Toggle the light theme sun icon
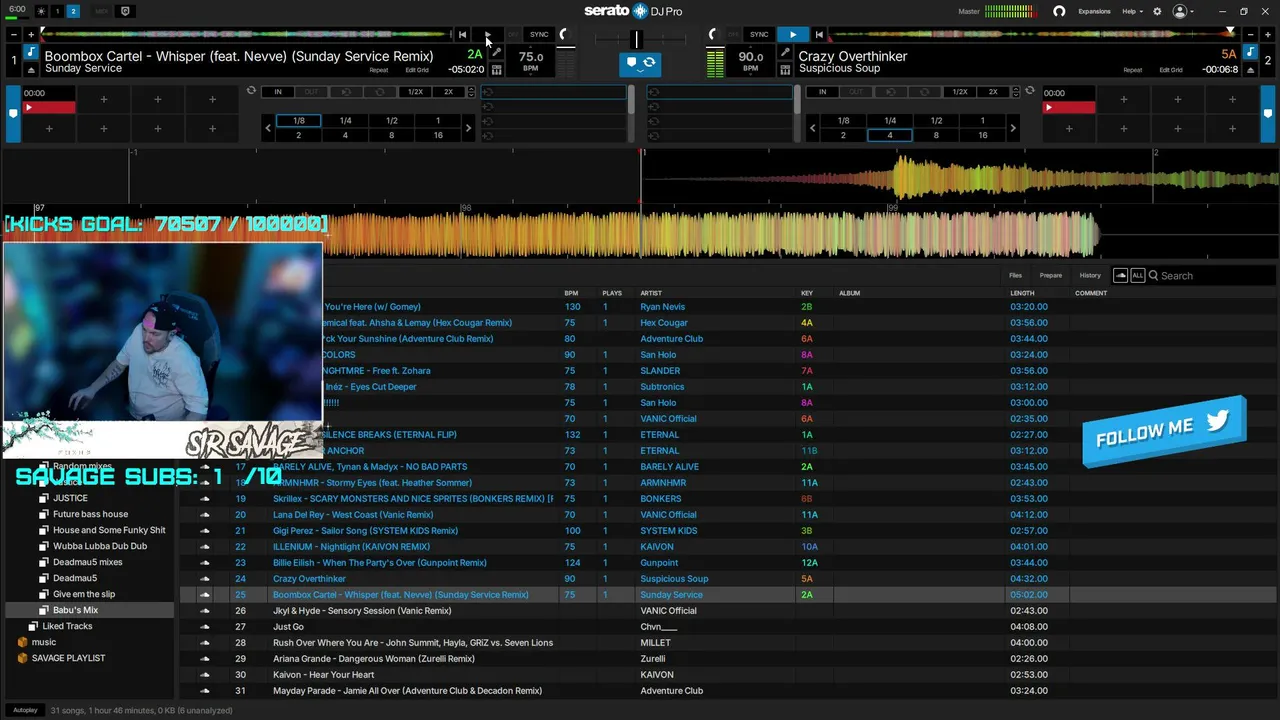This screenshot has height=720, width=1280. tap(41, 11)
